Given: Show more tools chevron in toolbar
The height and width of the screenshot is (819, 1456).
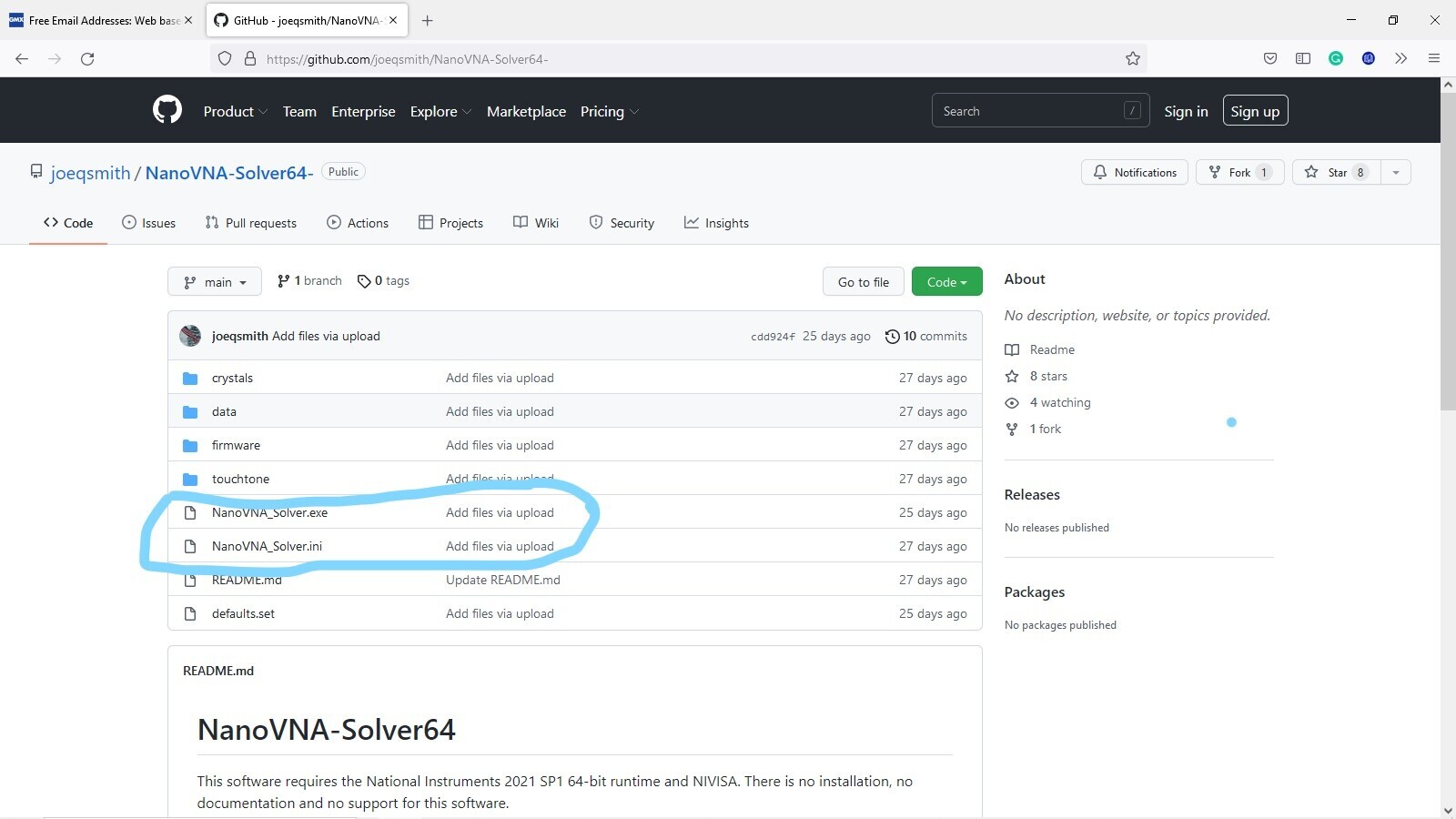Looking at the screenshot, I should point(1401,58).
